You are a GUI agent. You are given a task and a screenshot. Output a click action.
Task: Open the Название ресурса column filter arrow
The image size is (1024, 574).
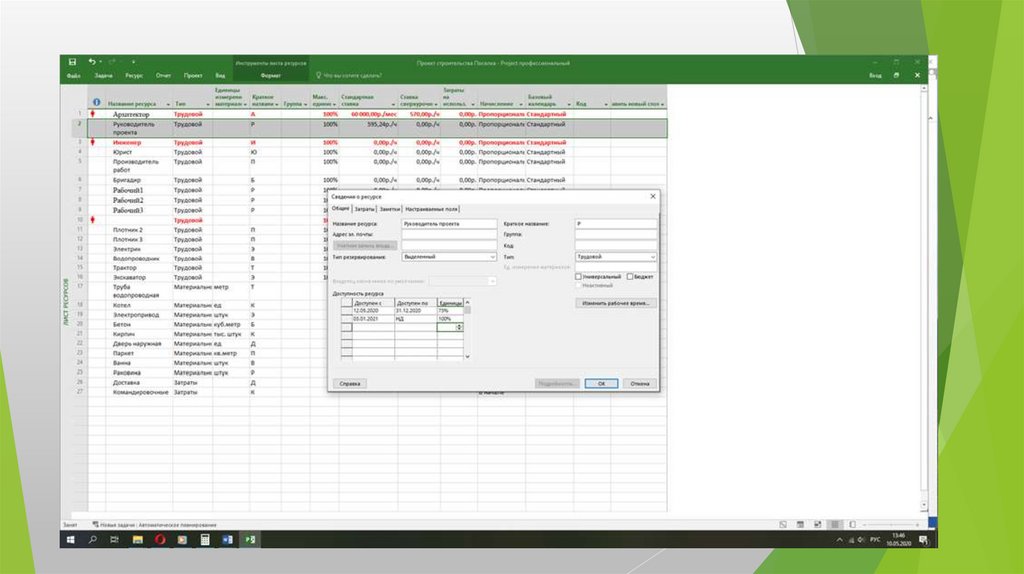[x=167, y=103]
